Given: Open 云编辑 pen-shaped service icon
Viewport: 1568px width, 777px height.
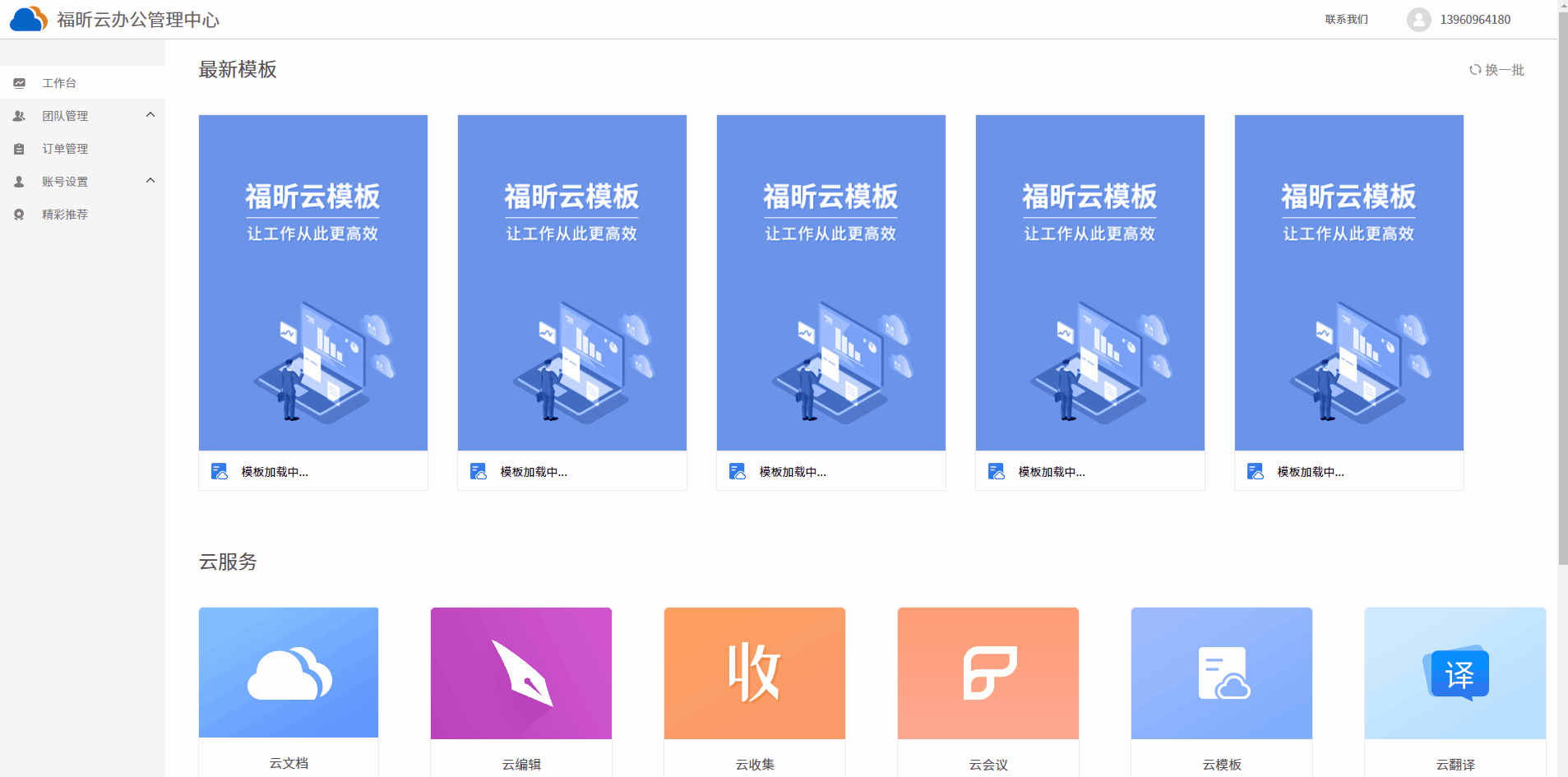Looking at the screenshot, I should tap(520, 673).
